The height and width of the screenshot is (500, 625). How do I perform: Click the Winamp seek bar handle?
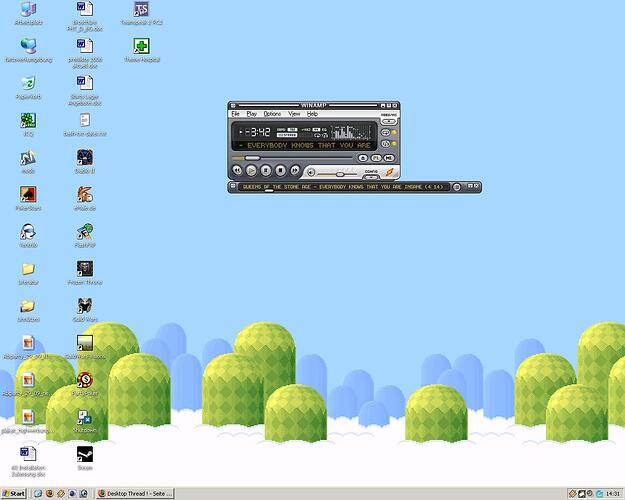point(252,158)
